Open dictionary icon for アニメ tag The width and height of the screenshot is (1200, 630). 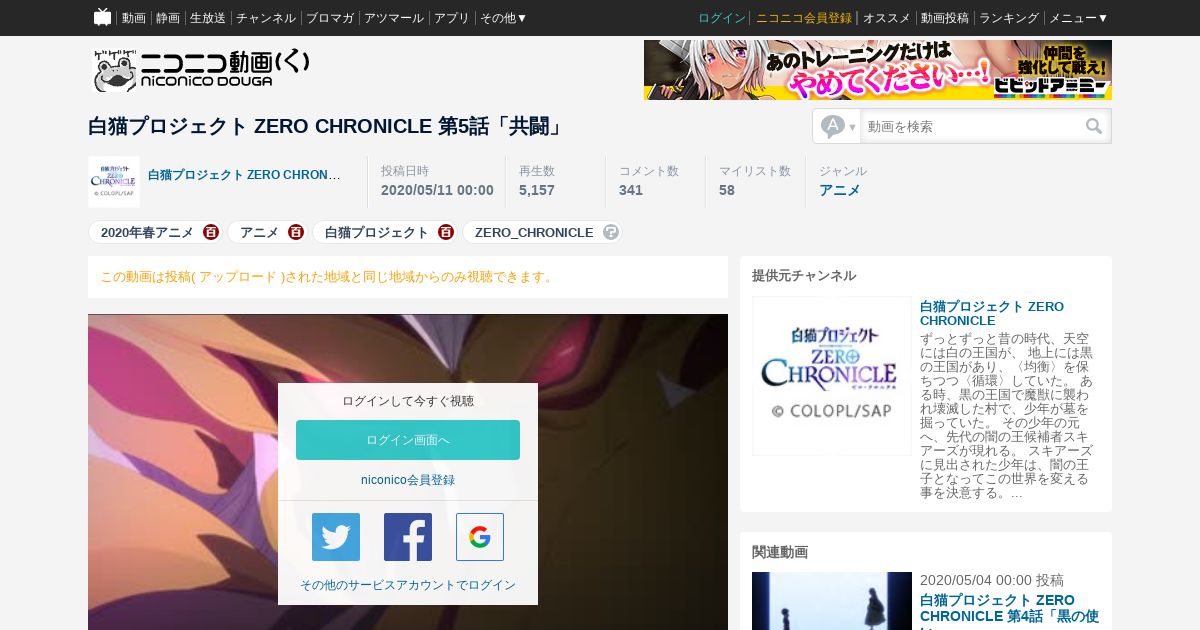296,232
